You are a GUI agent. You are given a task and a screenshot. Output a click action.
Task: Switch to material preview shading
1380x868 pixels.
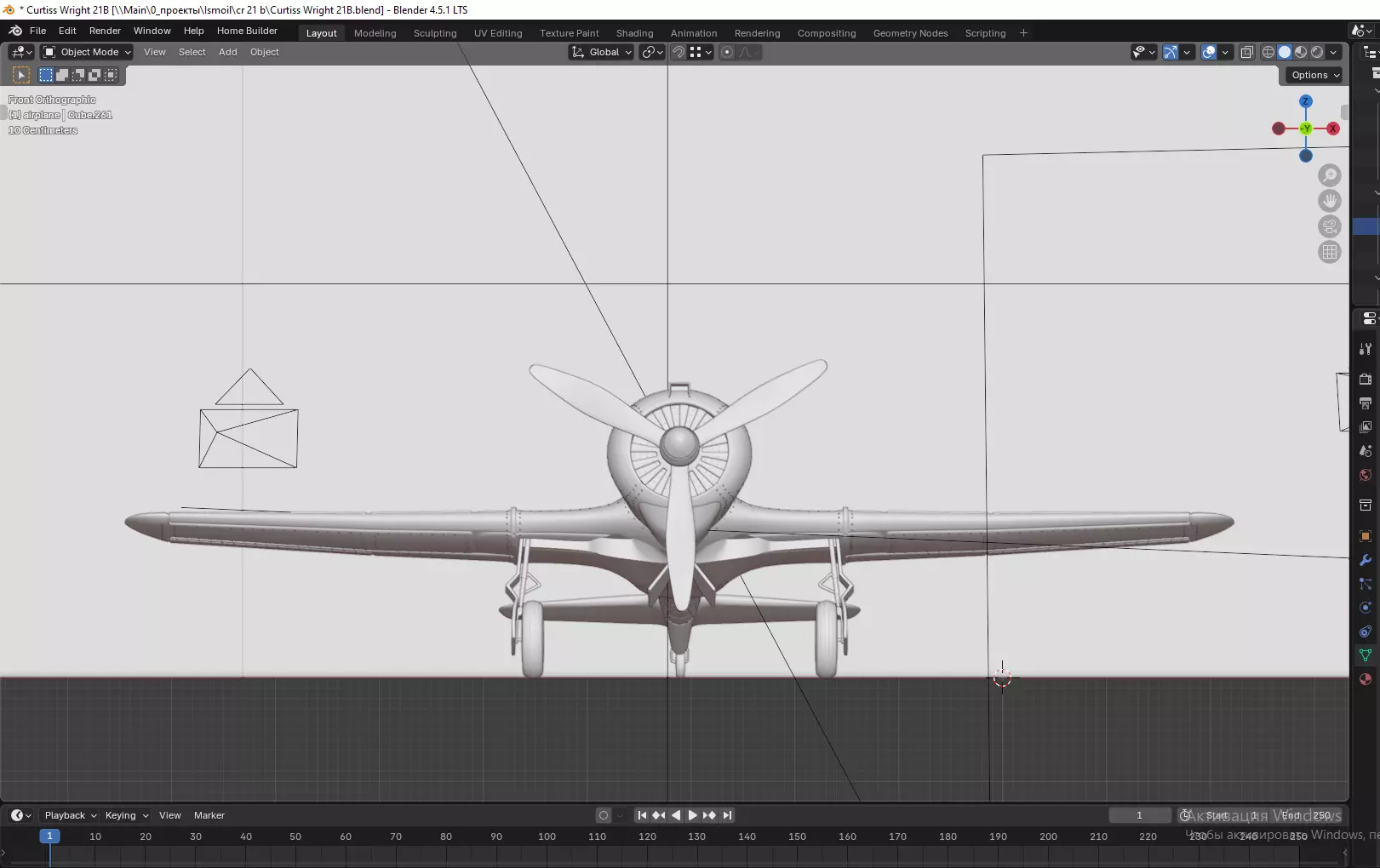pos(1301,52)
